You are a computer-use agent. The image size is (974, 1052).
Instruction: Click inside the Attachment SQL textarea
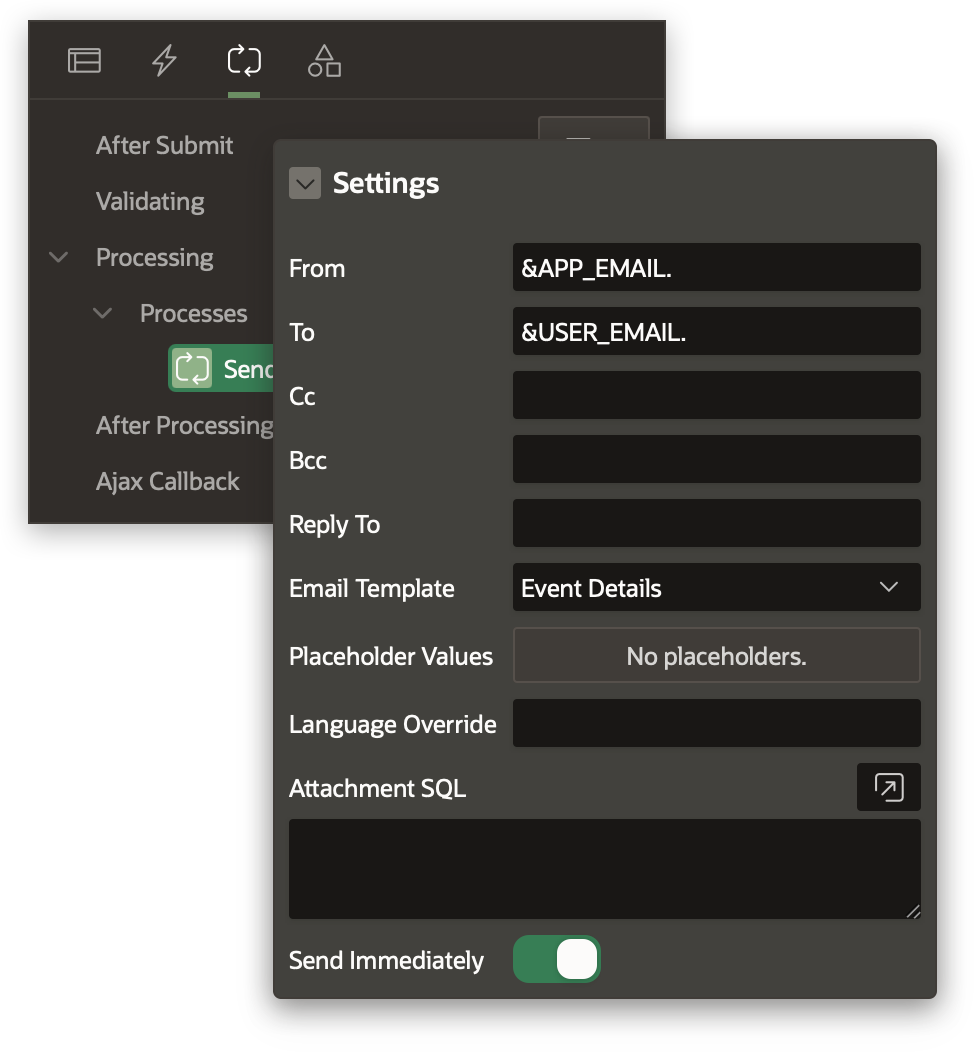[604, 868]
